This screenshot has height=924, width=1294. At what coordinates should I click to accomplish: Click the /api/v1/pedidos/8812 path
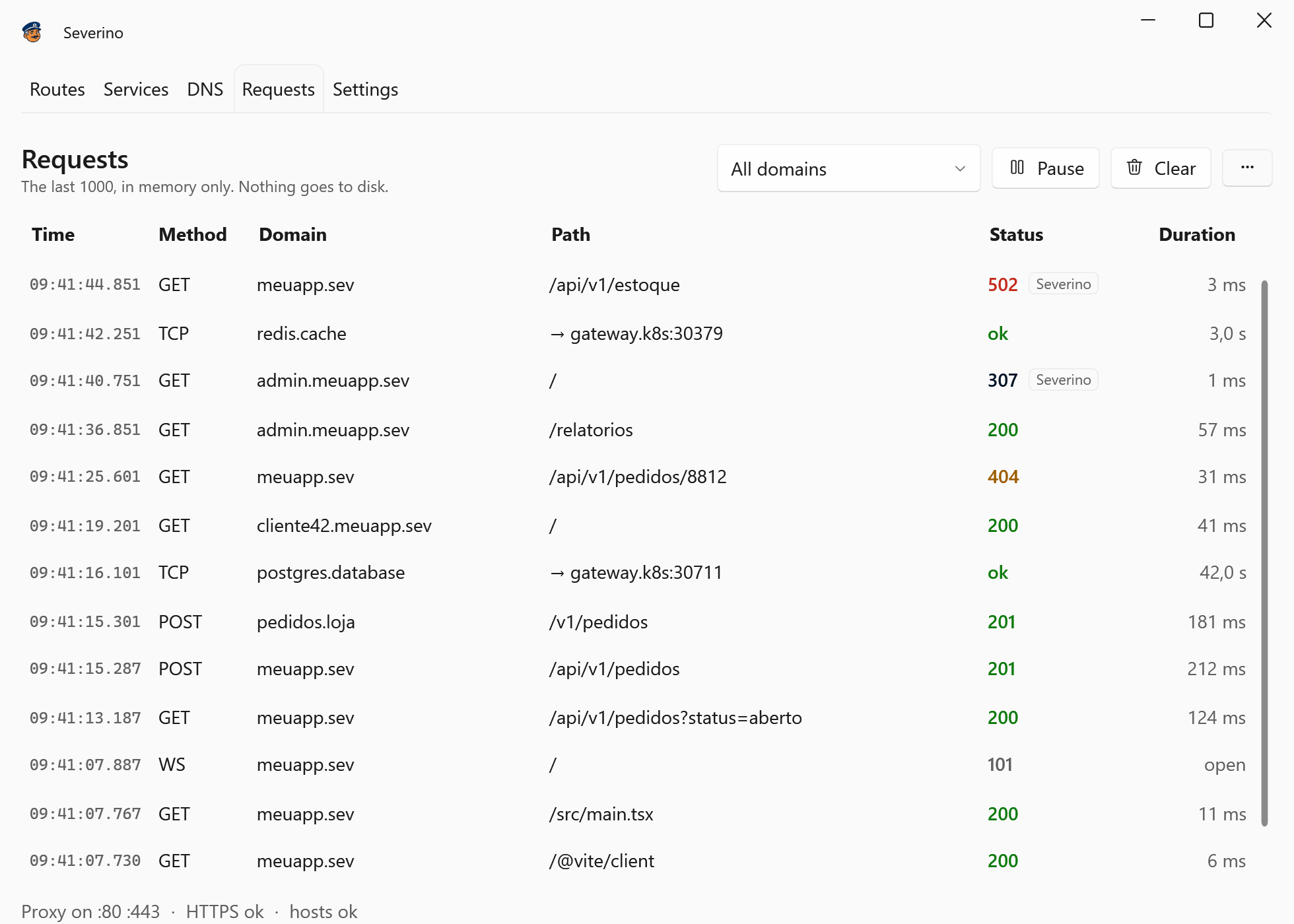click(638, 477)
